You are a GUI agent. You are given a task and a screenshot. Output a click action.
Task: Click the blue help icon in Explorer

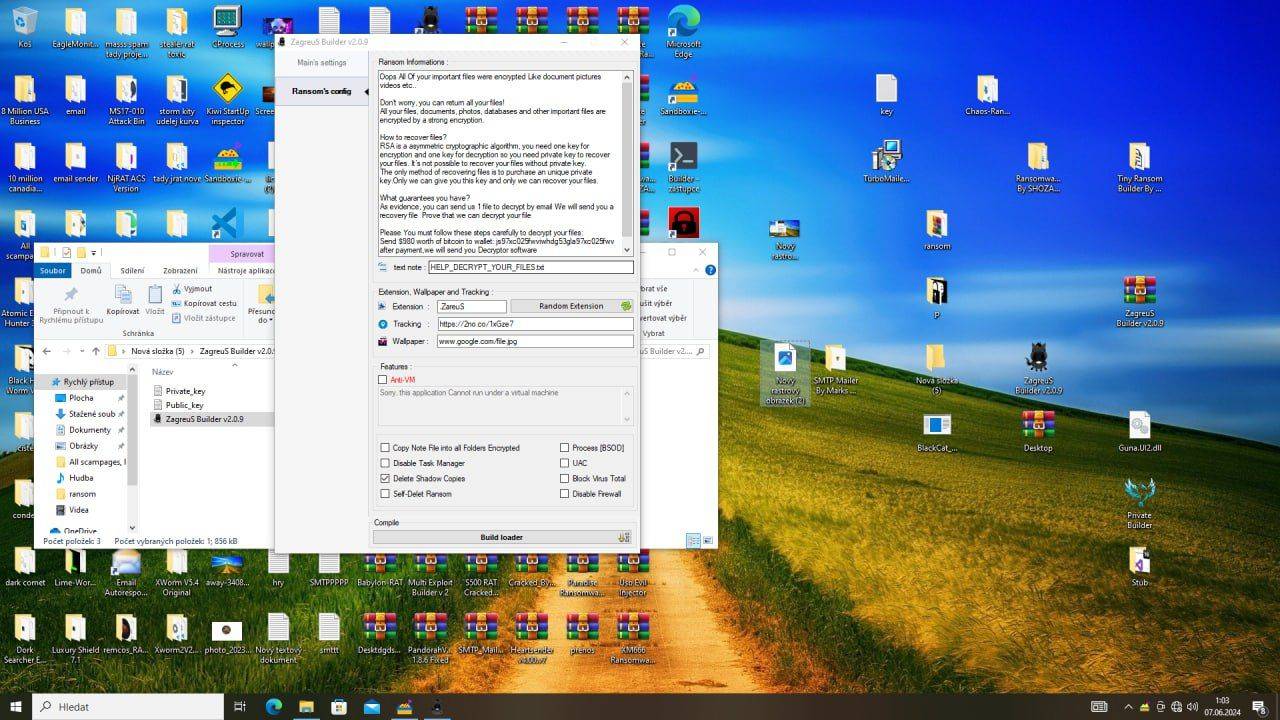click(x=710, y=270)
